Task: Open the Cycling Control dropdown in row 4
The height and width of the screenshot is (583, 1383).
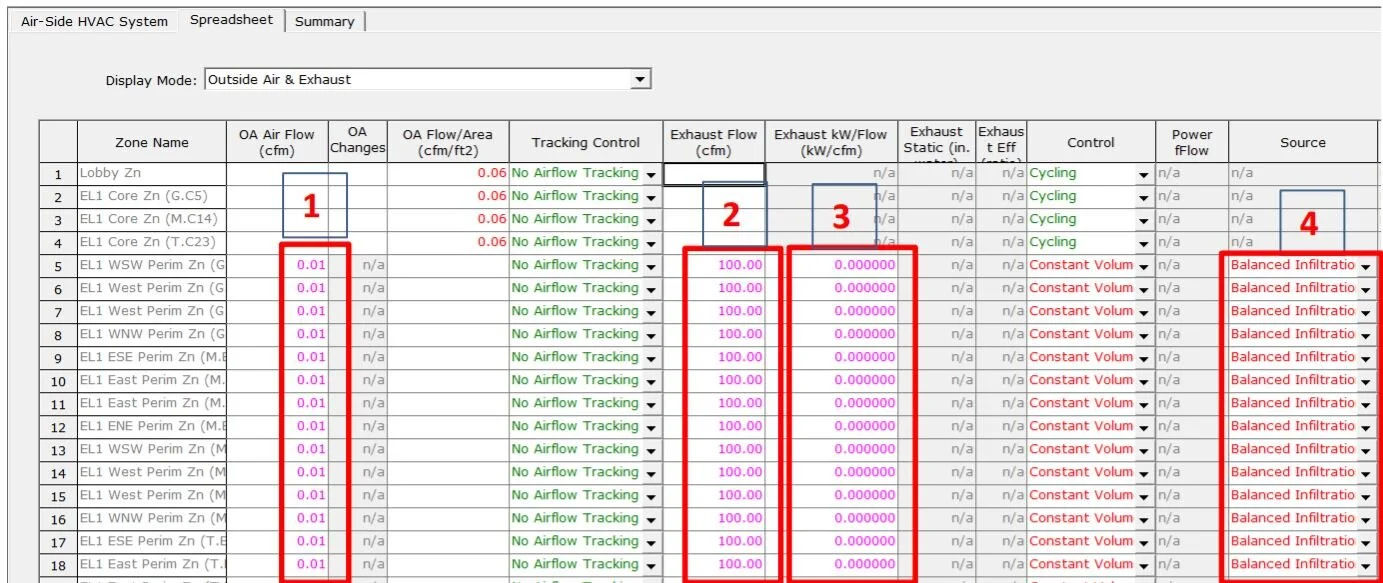Action: click(1144, 243)
